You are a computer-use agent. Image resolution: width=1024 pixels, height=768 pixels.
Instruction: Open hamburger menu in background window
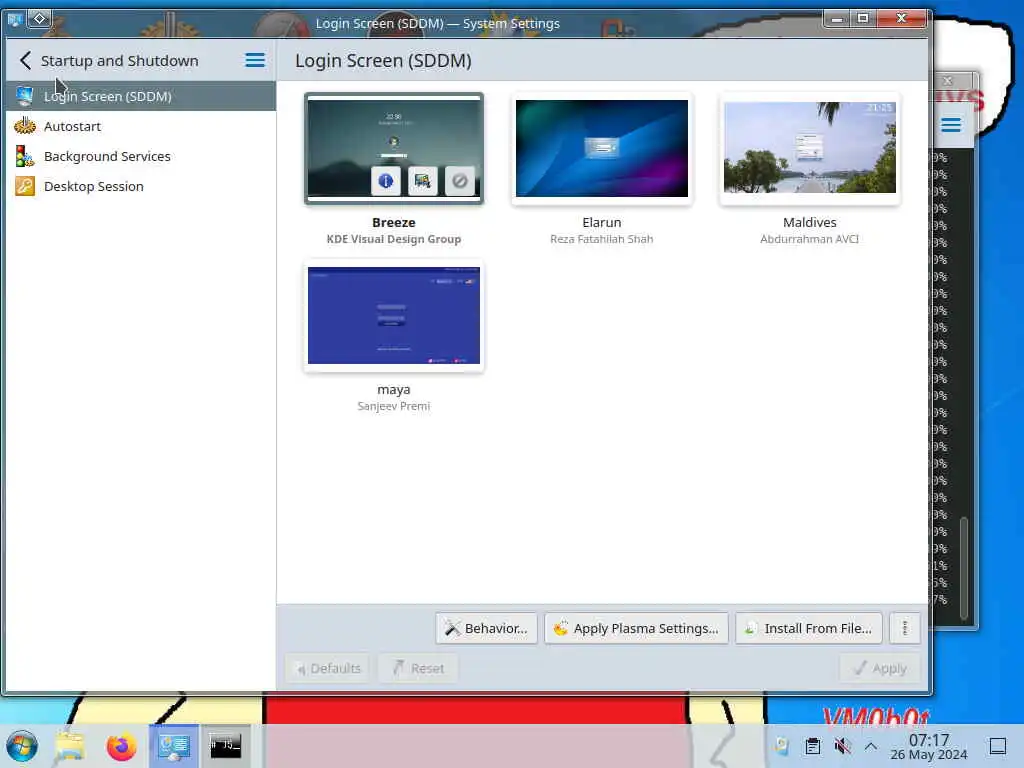pyautogui.click(x=951, y=125)
